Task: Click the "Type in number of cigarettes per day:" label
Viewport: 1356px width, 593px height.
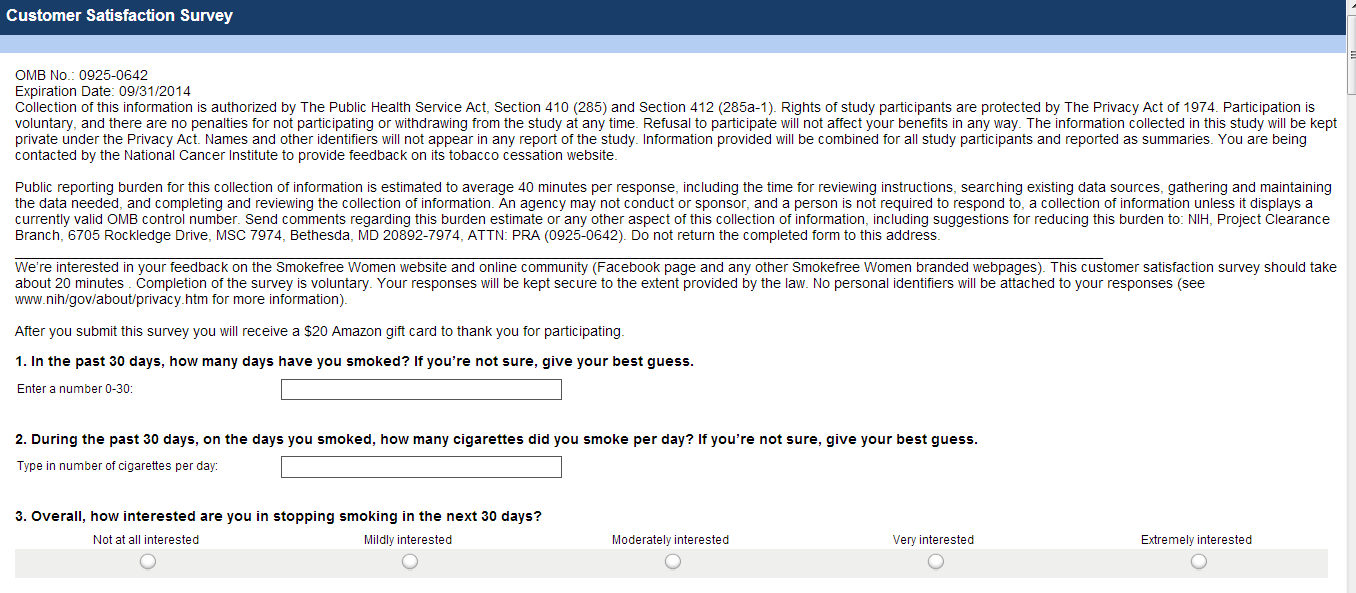Action: (118, 466)
